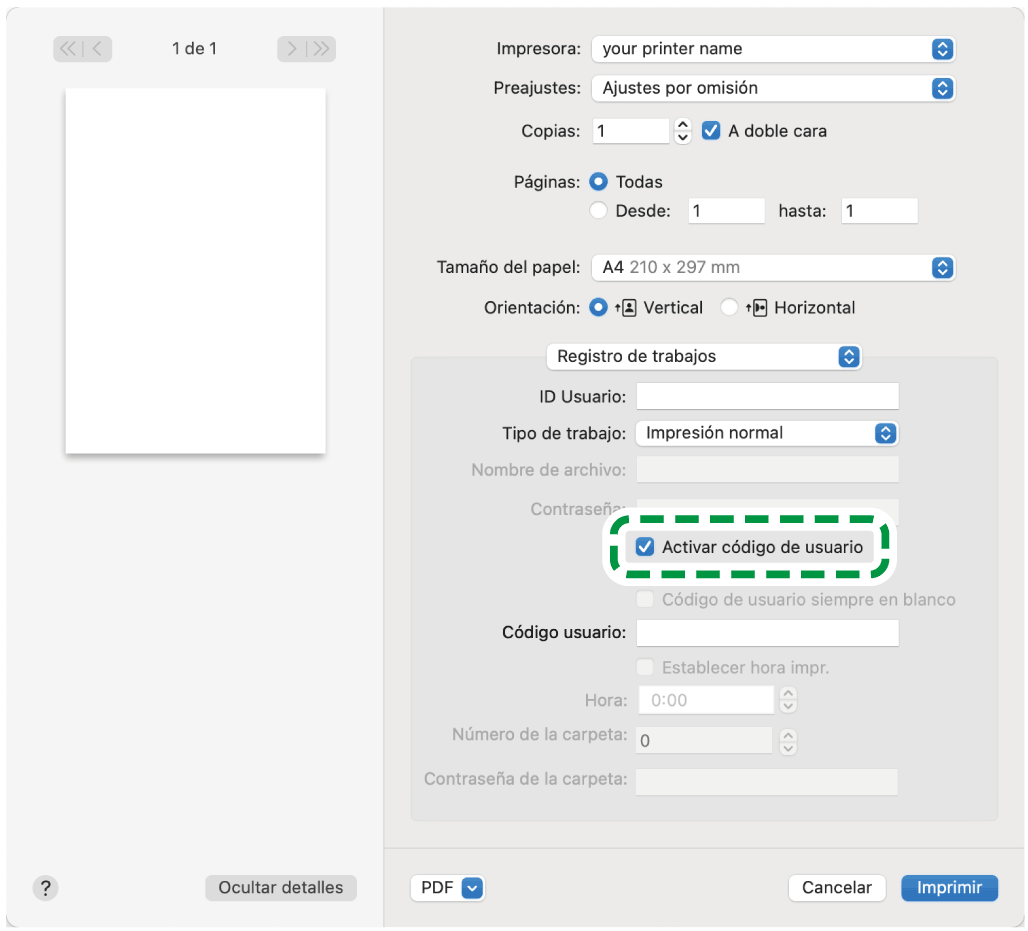This screenshot has height=931, width=1028.
Task: Open the Tamaño del papel dropdown
Action: click(772, 268)
